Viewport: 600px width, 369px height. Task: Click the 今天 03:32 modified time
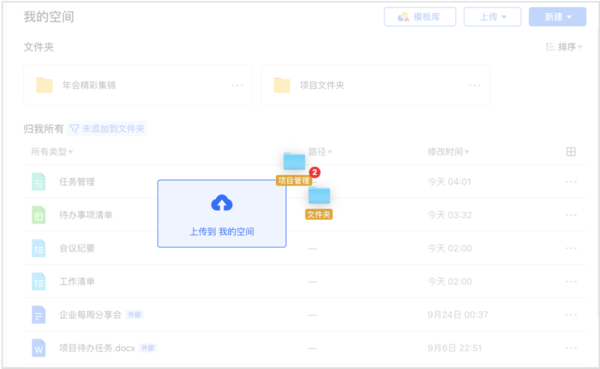pos(450,215)
